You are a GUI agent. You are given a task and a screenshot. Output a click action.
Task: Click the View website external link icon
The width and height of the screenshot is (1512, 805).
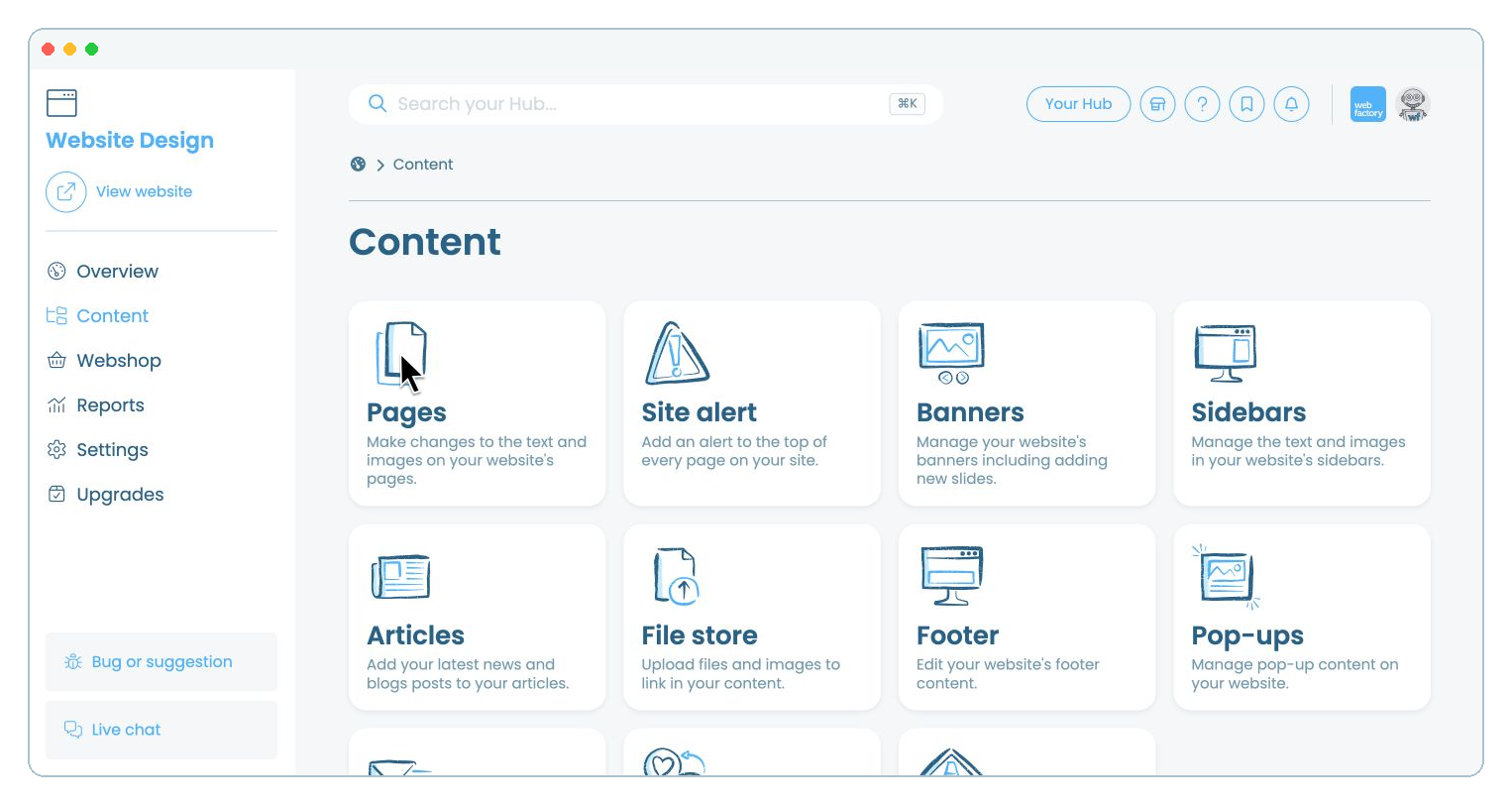coord(66,191)
